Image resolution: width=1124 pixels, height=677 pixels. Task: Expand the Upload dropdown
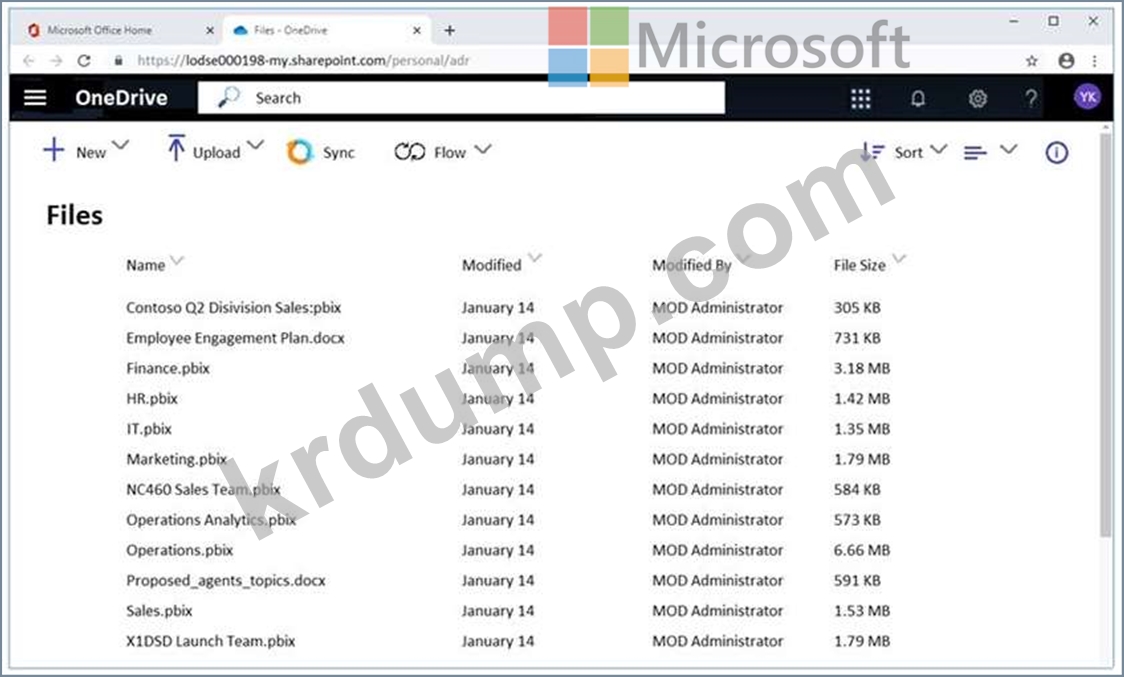[255, 146]
